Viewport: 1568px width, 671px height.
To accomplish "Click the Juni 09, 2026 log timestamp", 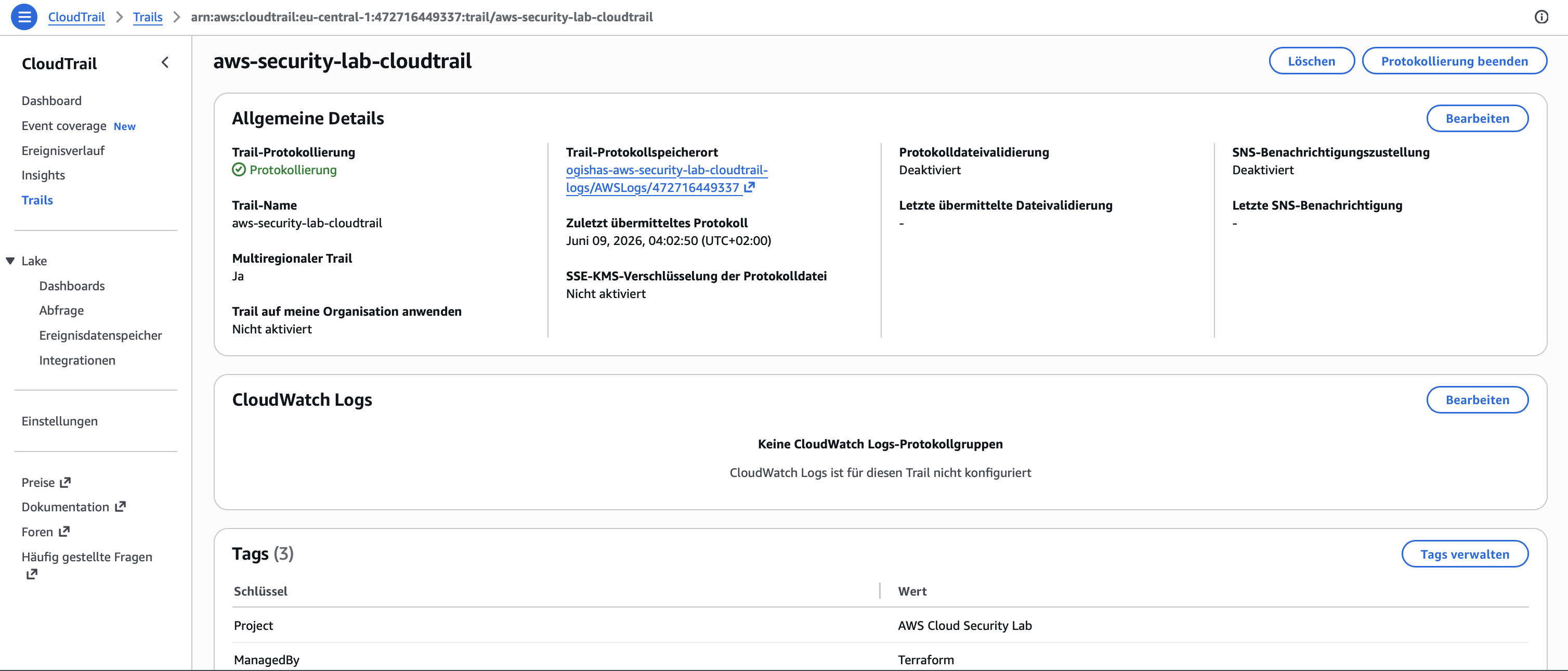I will tap(669, 240).
